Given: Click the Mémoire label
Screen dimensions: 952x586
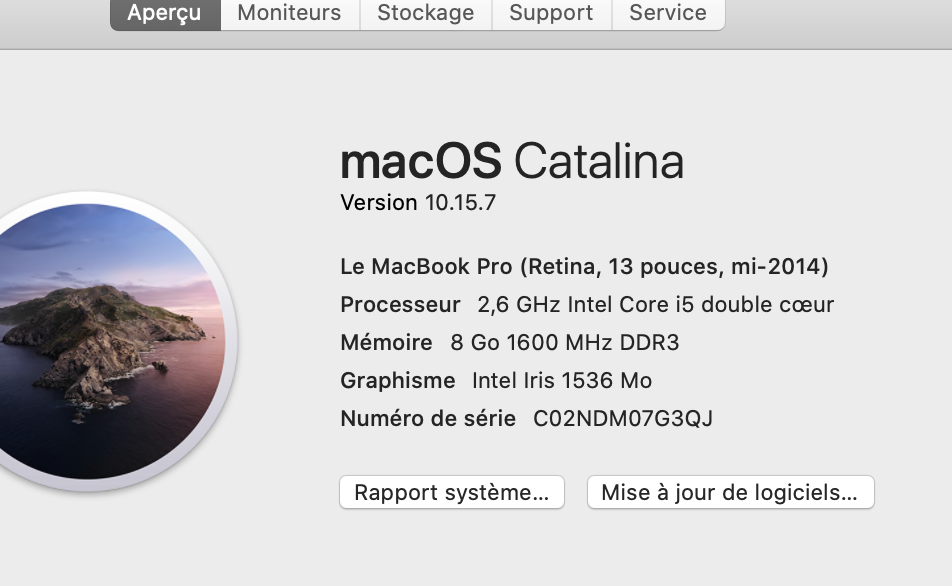Looking at the screenshot, I should (x=386, y=343).
